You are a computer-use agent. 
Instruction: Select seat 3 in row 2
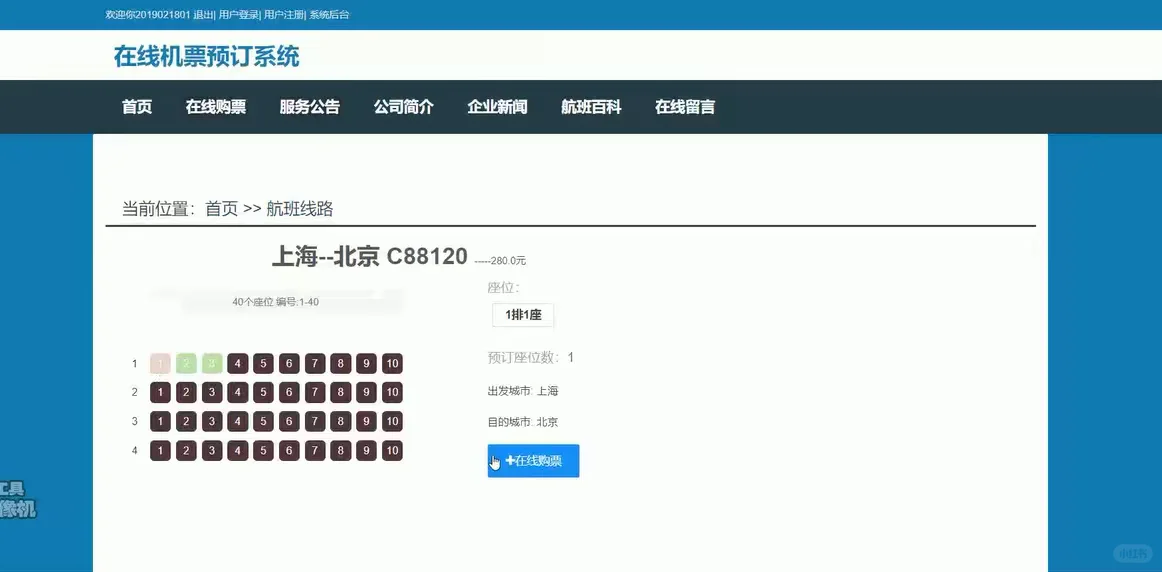point(212,392)
